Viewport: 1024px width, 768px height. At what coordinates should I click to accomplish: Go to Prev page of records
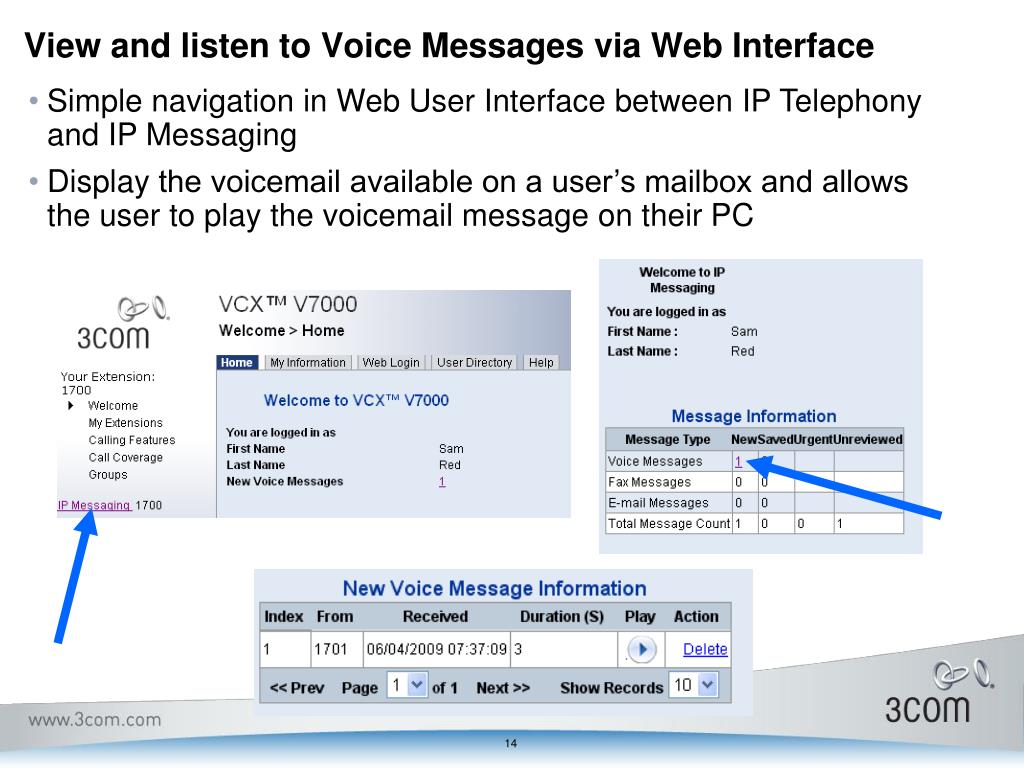click(296, 688)
